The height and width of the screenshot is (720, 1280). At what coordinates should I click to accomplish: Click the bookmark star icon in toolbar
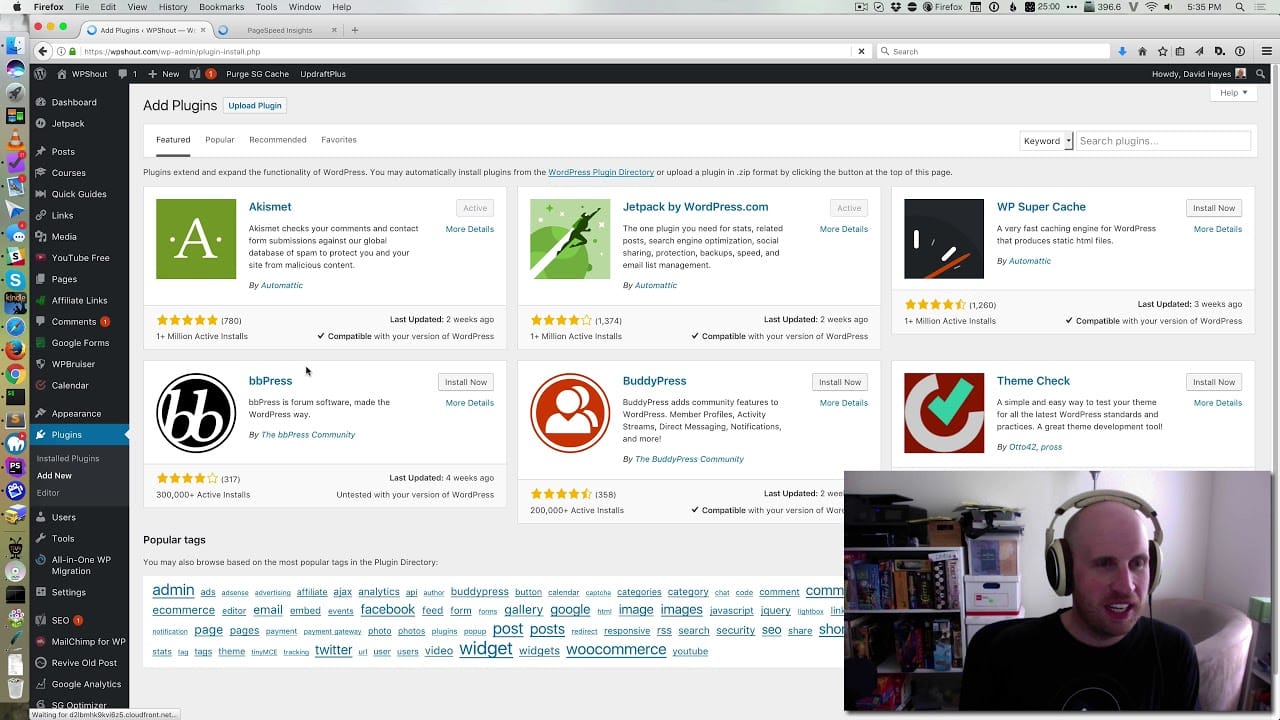[x=1162, y=51]
